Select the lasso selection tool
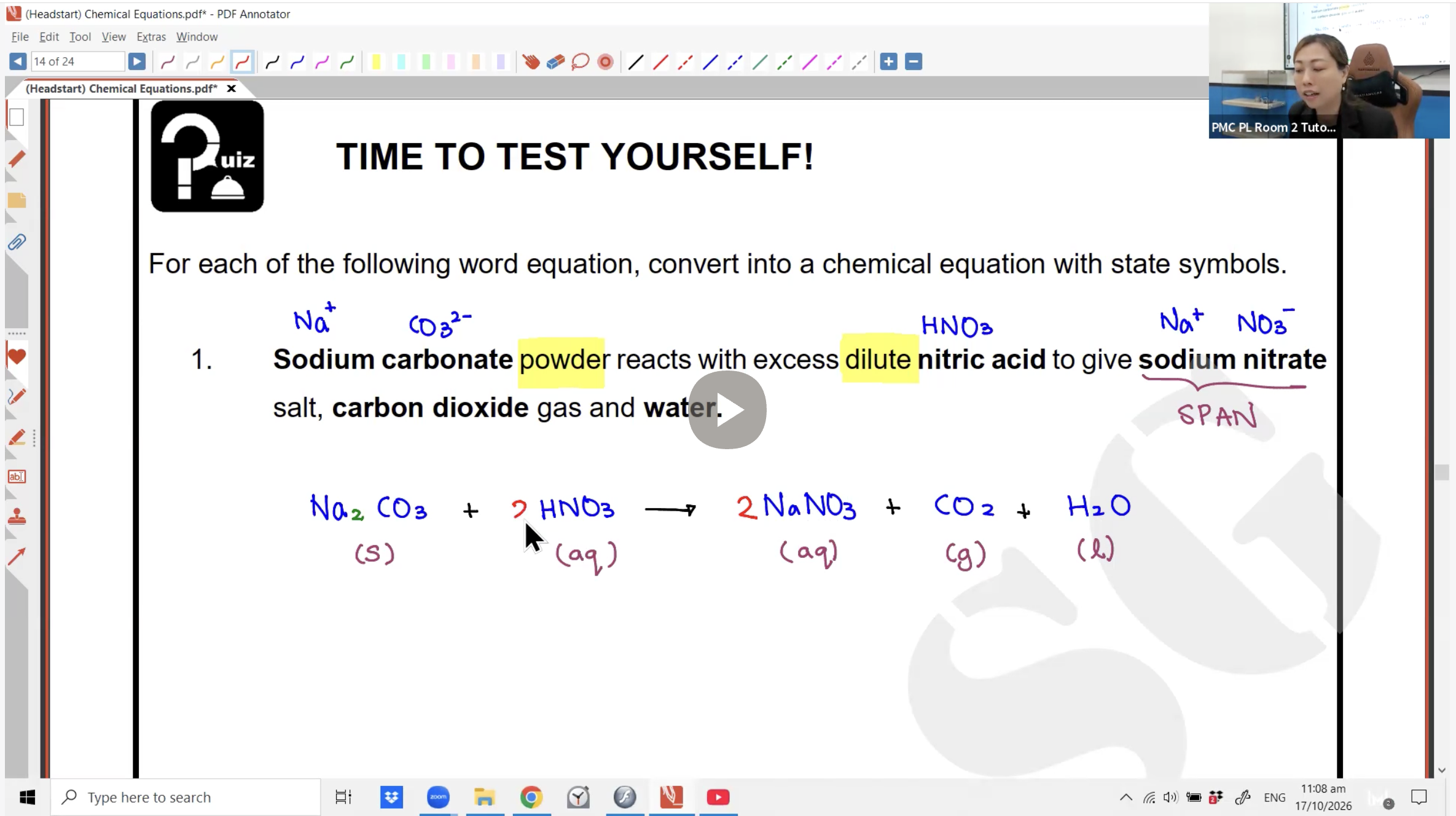Viewport: 1456px width, 816px height. [580, 61]
